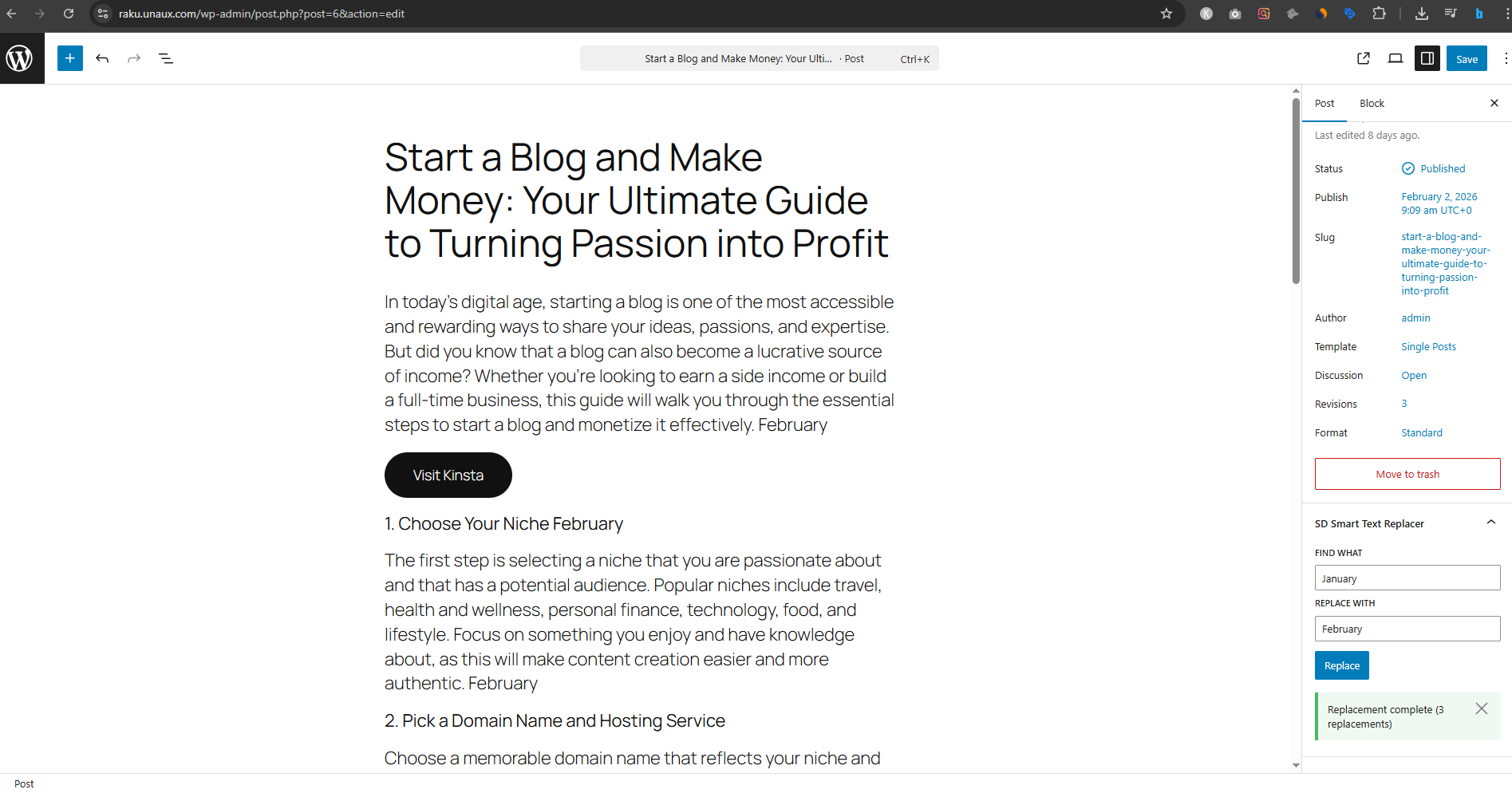Click the blue Replace button
1512x793 pixels.
click(x=1341, y=665)
